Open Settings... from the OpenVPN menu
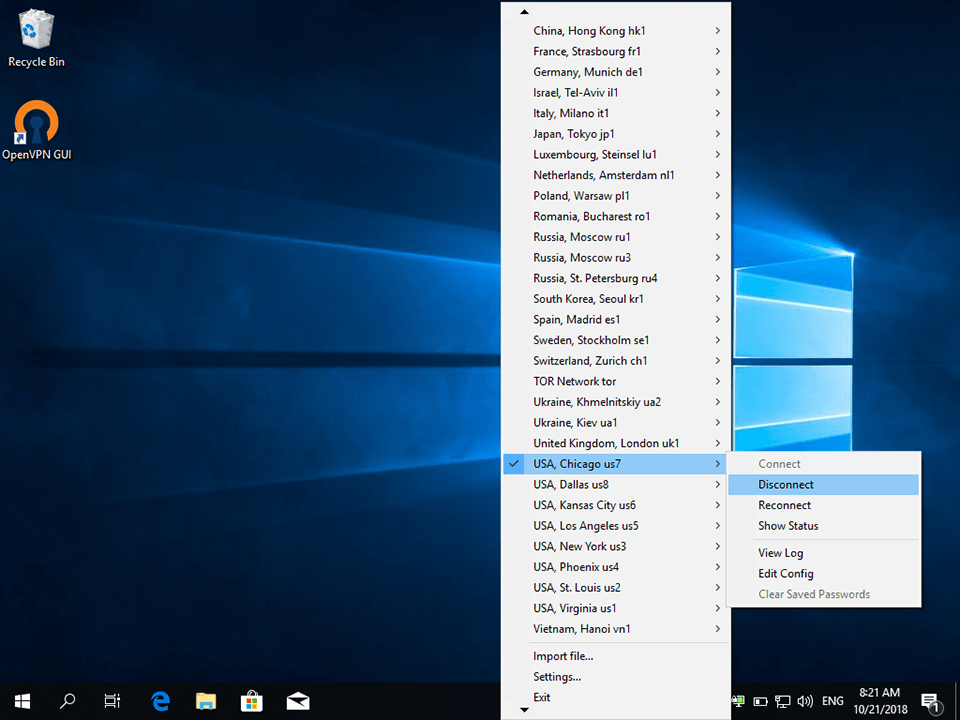 click(615, 677)
